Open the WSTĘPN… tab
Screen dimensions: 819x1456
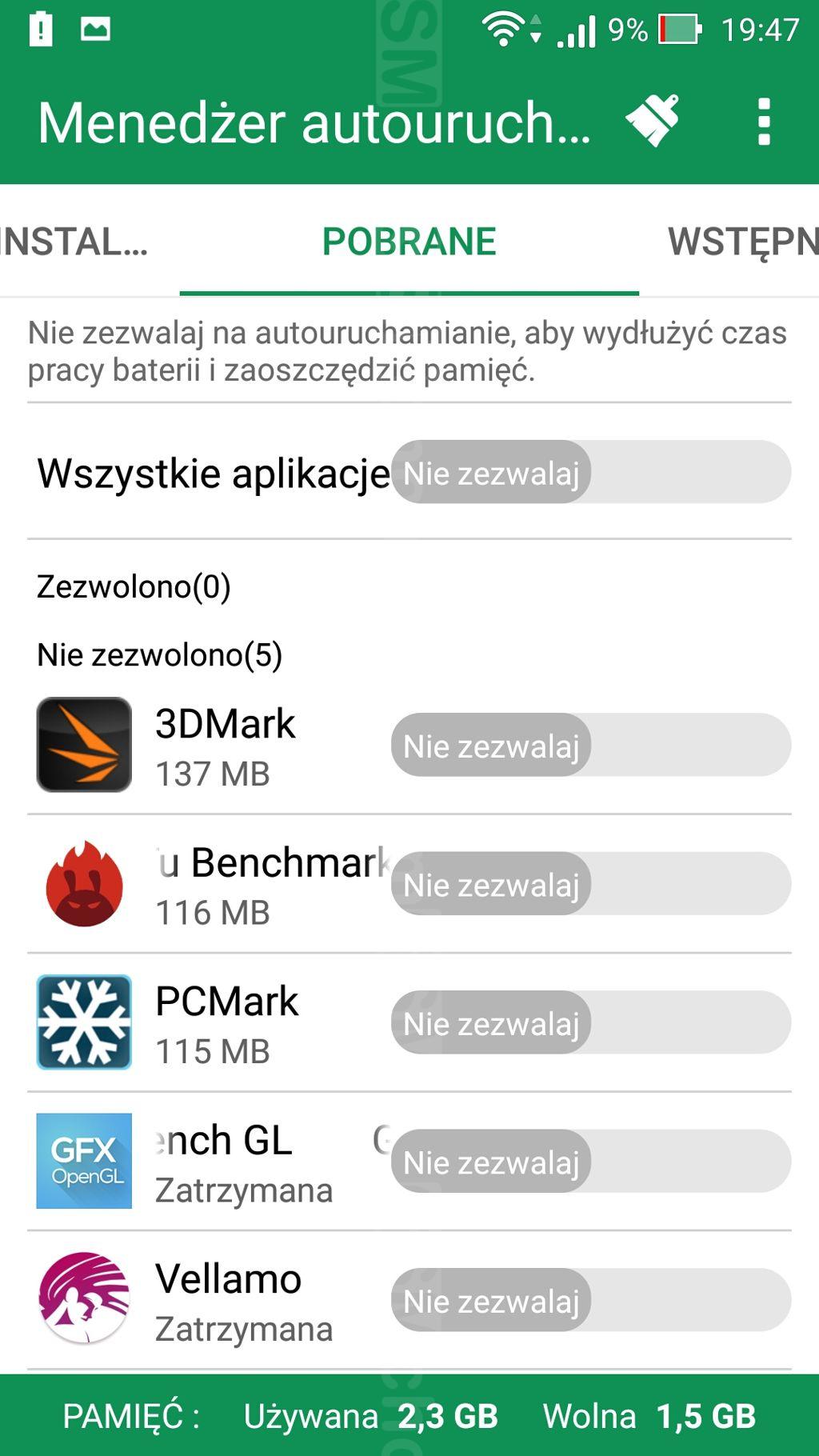click(742, 242)
